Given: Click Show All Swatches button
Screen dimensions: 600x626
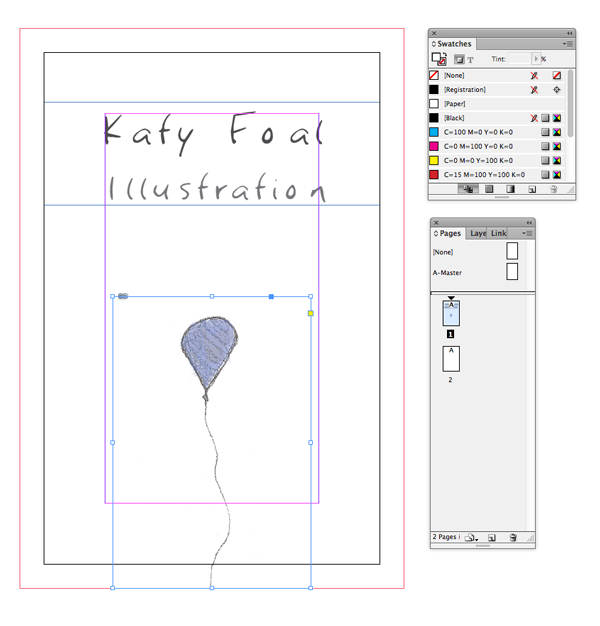Looking at the screenshot, I should pyautogui.click(x=468, y=189).
